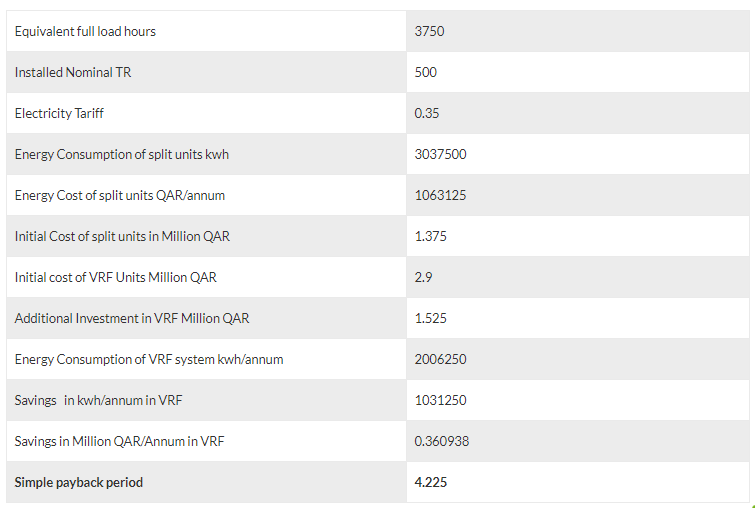Click Additional Investment in VRF label
Image resolution: width=755 pixels, height=508 pixels.
tap(132, 318)
